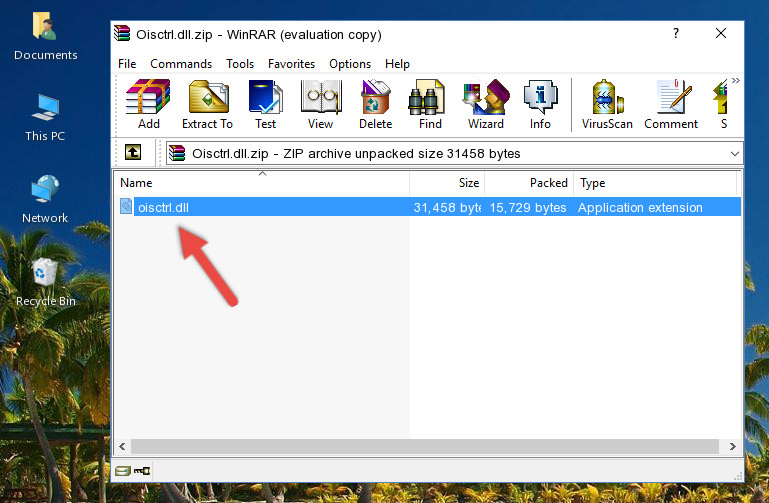Open the archive path dropdown
This screenshot has height=503, width=769.
(x=734, y=153)
